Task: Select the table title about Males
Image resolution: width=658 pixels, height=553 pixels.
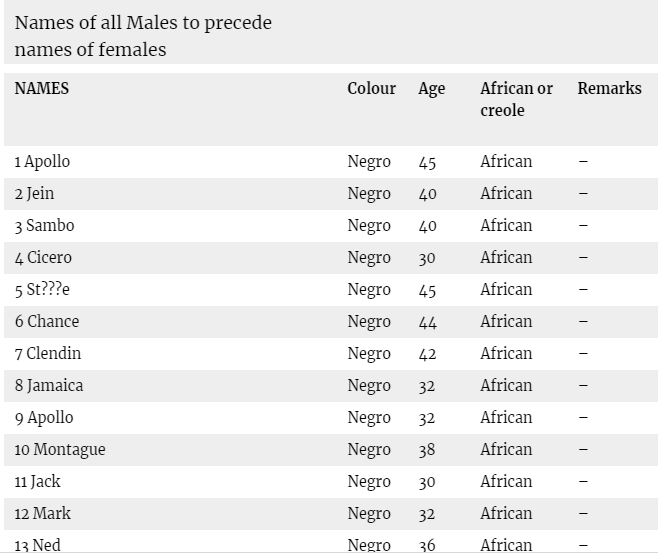Action: tap(143, 35)
